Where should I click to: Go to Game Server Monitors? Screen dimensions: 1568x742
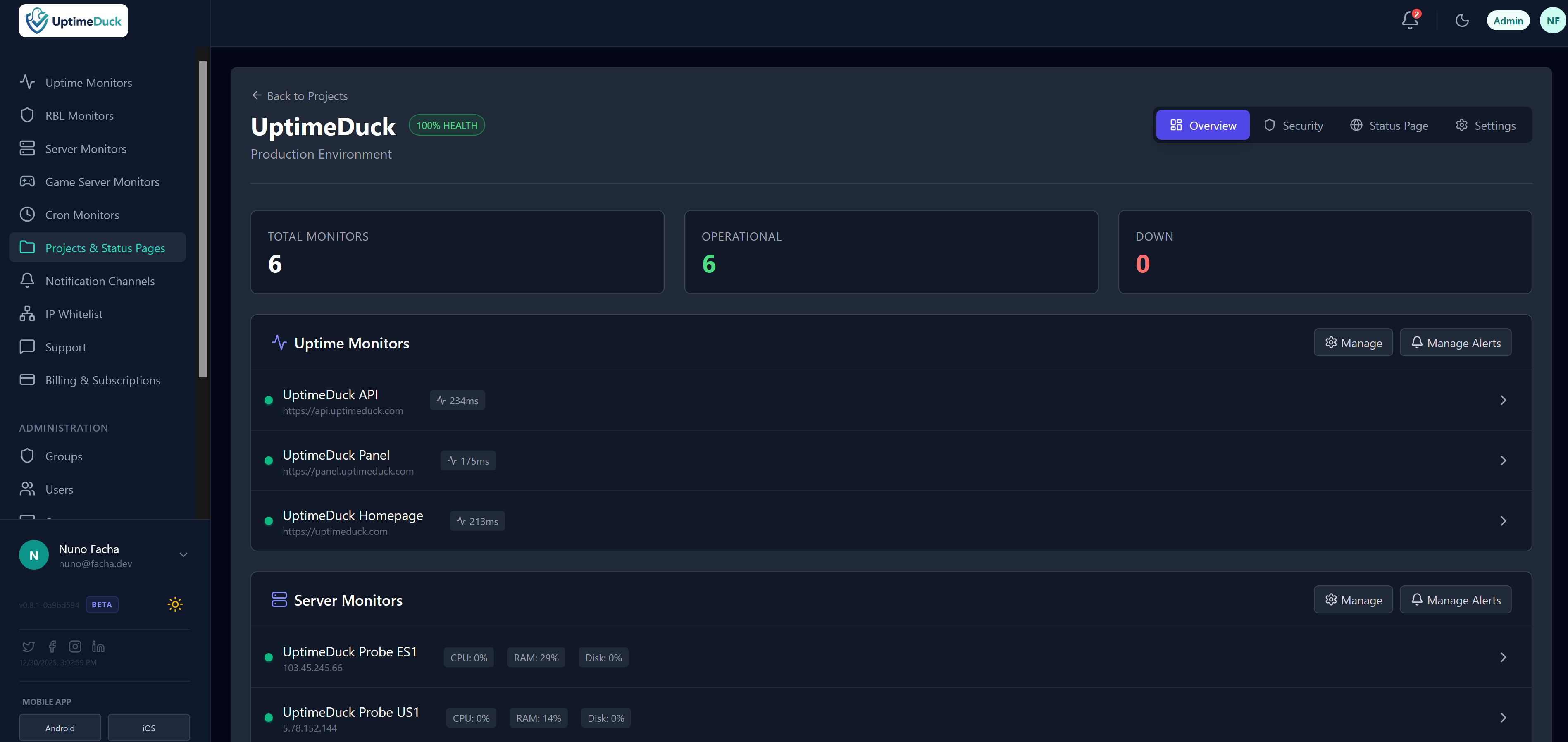pos(102,182)
